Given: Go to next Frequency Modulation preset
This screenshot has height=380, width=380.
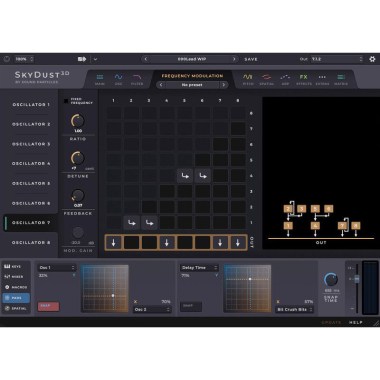Looking at the screenshot, I should click(x=223, y=85).
